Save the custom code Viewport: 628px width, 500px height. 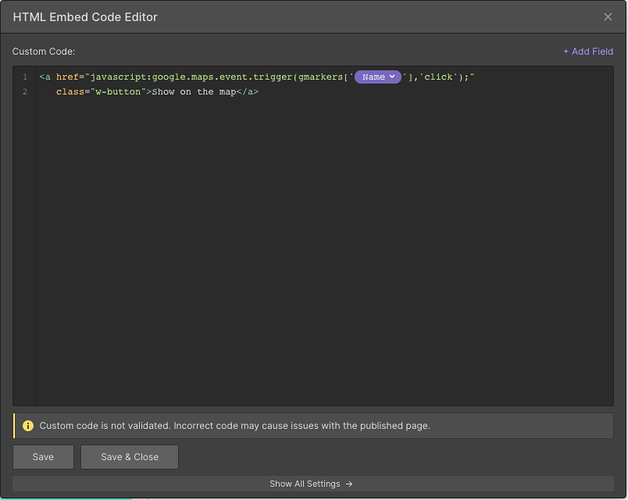click(43, 457)
